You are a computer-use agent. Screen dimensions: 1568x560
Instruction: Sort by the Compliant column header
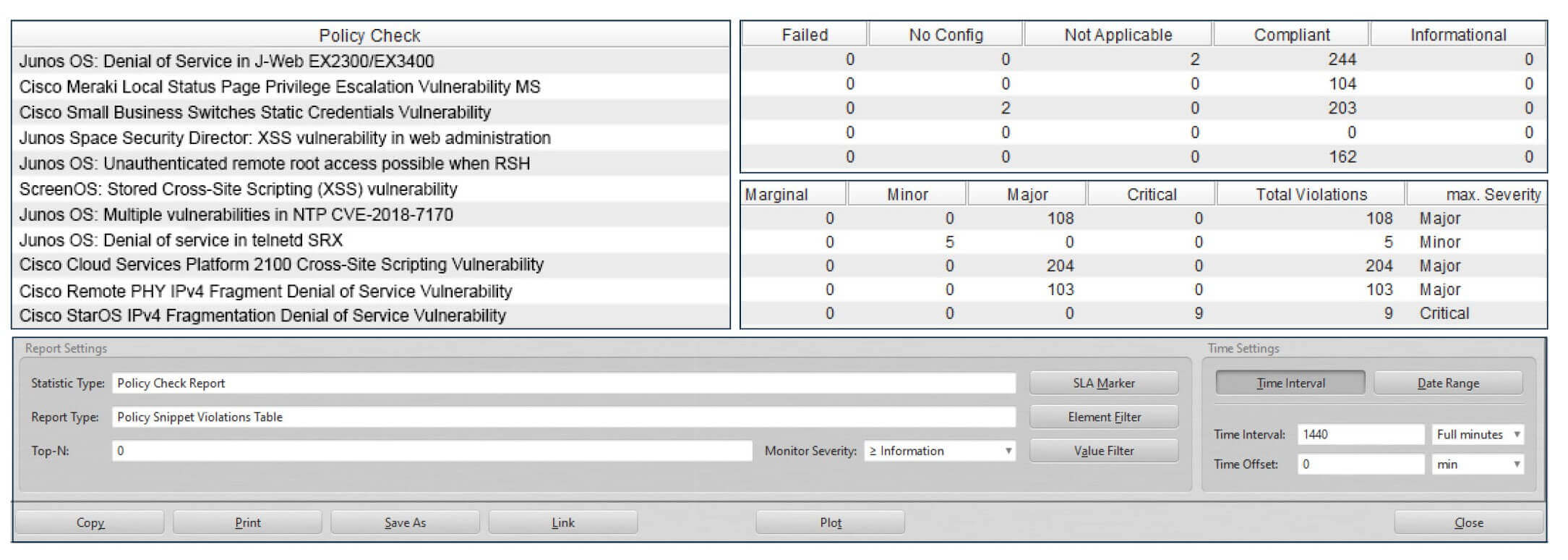click(1292, 35)
